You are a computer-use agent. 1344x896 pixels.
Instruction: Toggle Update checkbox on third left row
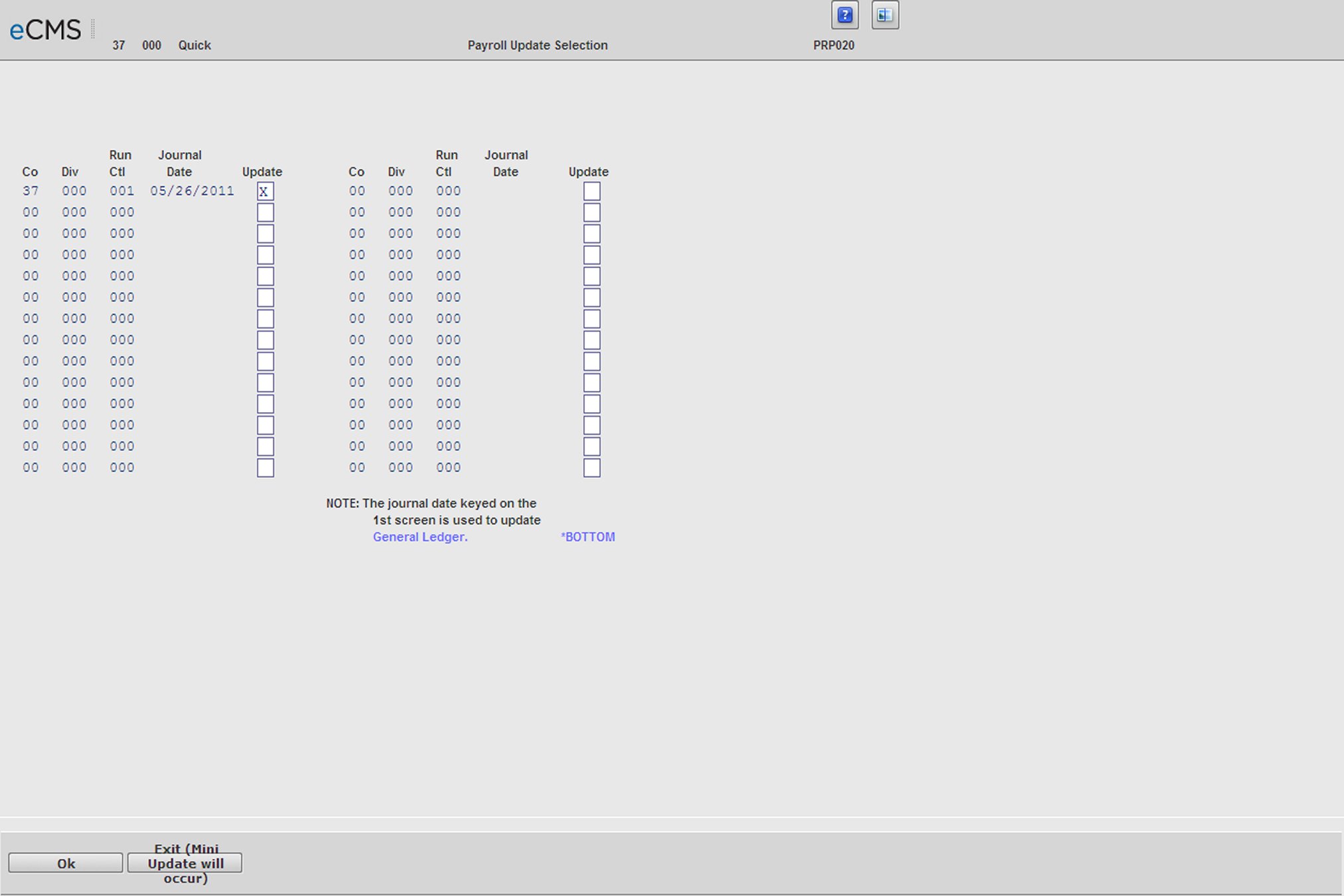263,233
